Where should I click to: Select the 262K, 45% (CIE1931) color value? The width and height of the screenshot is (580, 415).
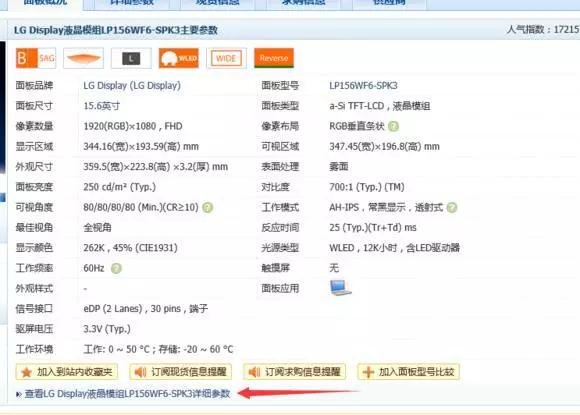(130, 248)
